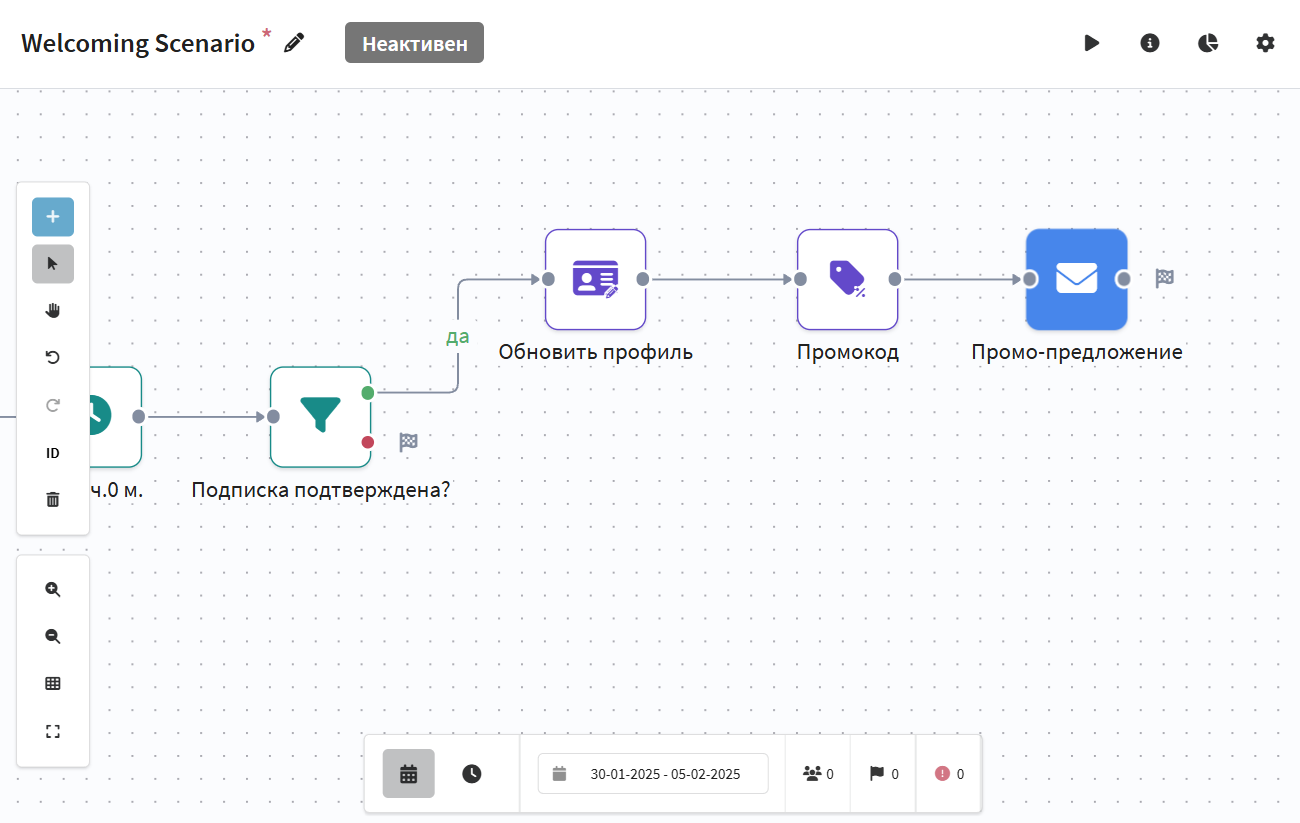The height and width of the screenshot is (823, 1300).
Task: Click the finish flag next to the Промо-предложение block
Action: (x=1164, y=279)
